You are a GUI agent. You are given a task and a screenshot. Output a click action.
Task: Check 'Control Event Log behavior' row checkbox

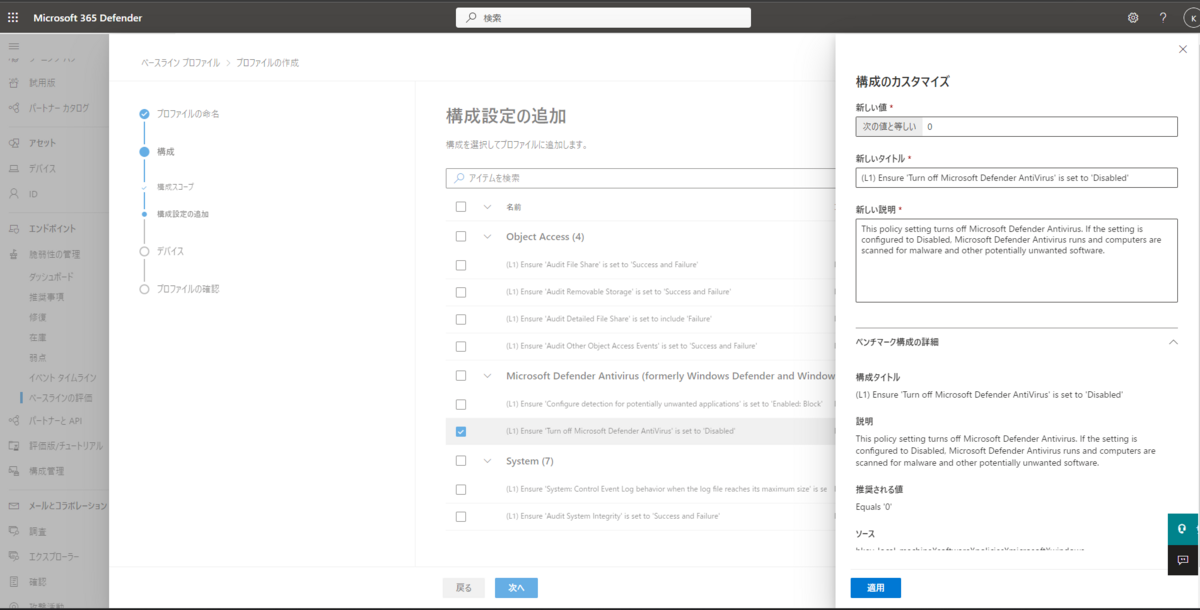point(460,489)
